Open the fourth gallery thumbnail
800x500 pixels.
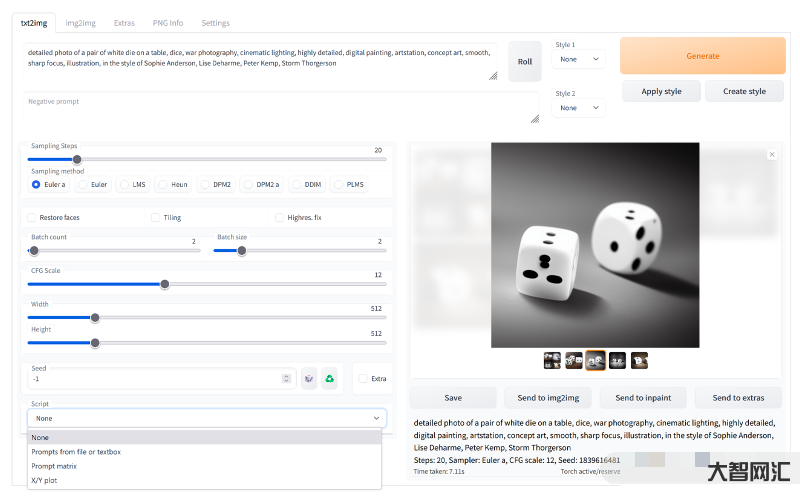617,360
